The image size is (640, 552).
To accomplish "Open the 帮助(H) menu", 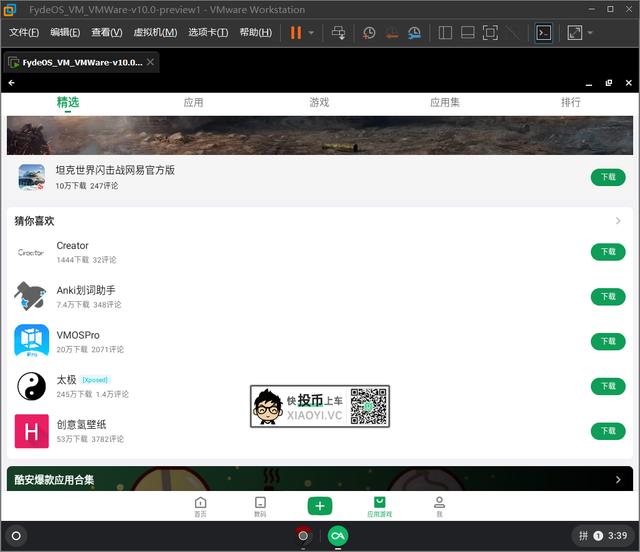I will pyautogui.click(x=256, y=32).
